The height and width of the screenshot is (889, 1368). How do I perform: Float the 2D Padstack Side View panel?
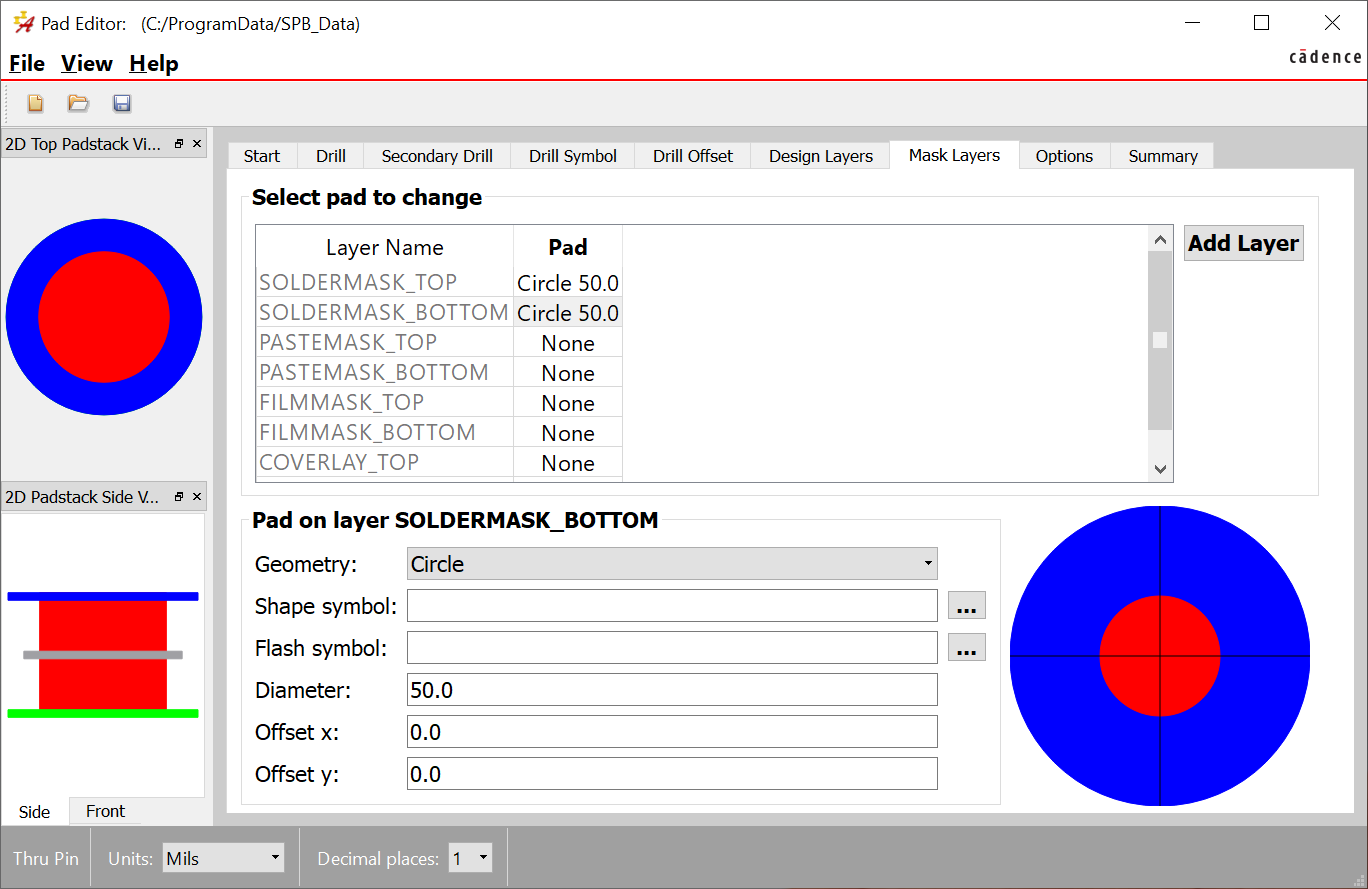click(x=179, y=497)
